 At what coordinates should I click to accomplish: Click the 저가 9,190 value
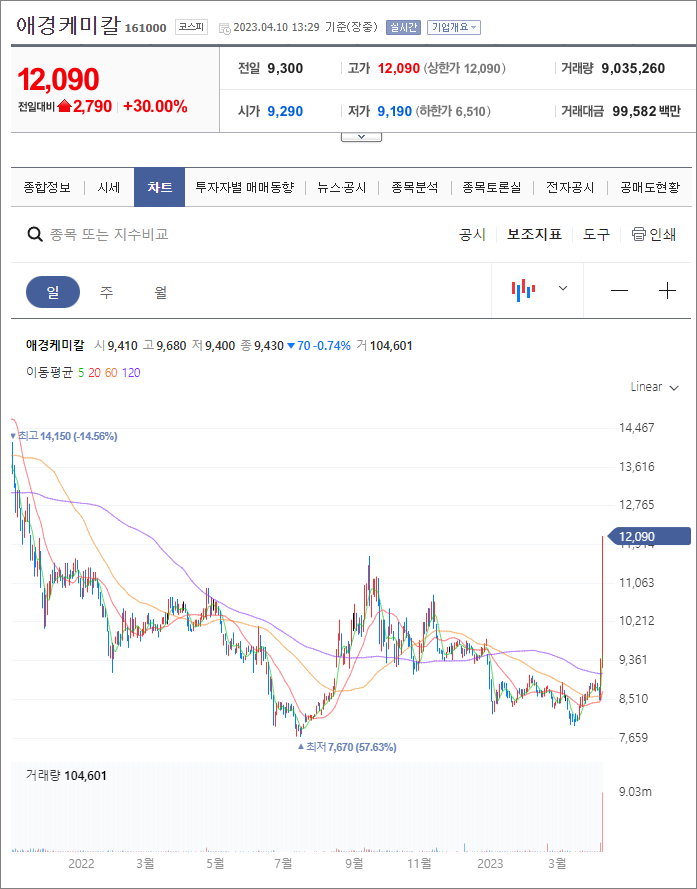coord(394,111)
